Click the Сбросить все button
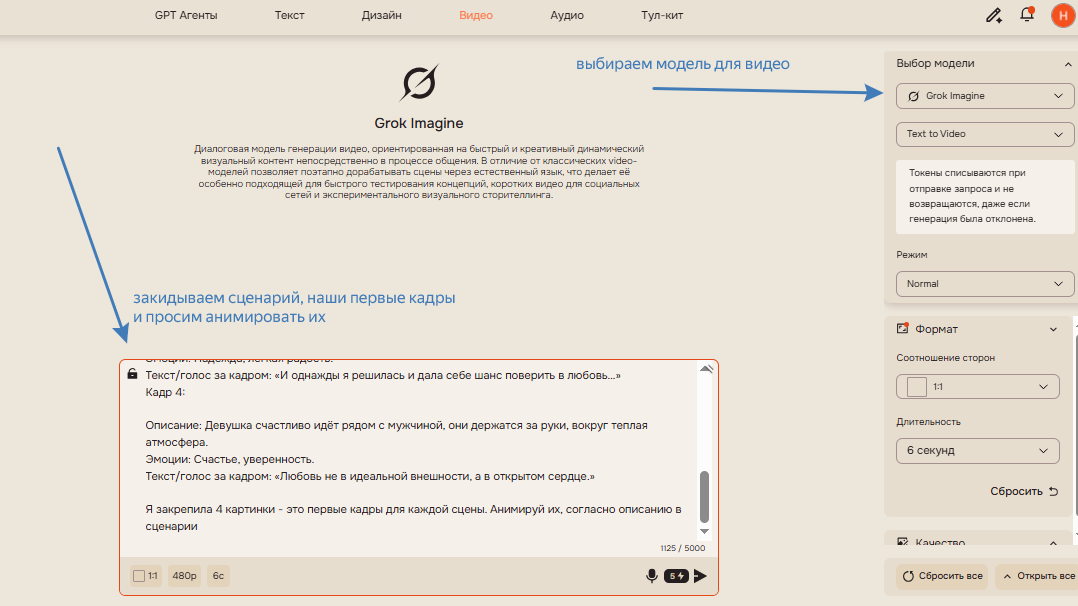 tap(942, 576)
